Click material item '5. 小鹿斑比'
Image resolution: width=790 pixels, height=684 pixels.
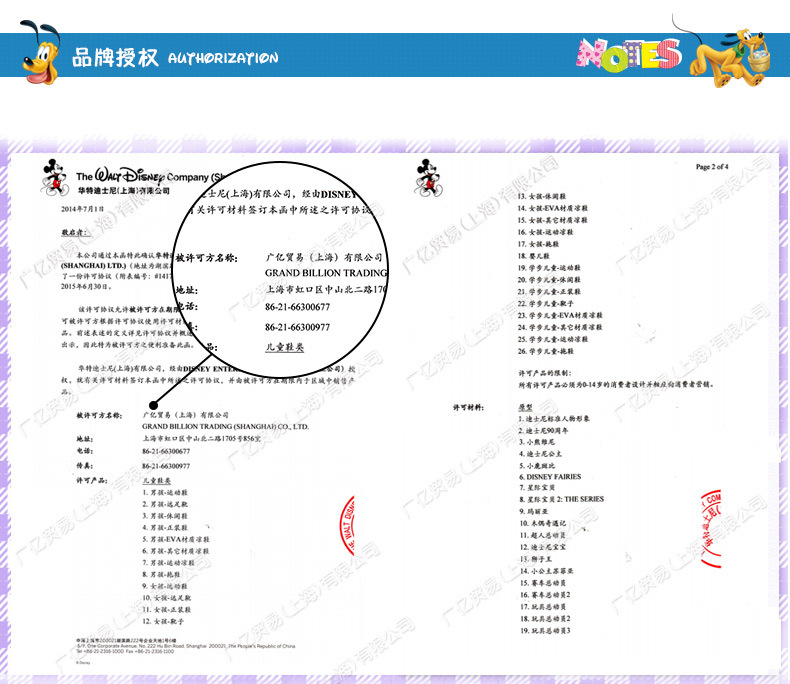coord(537,466)
